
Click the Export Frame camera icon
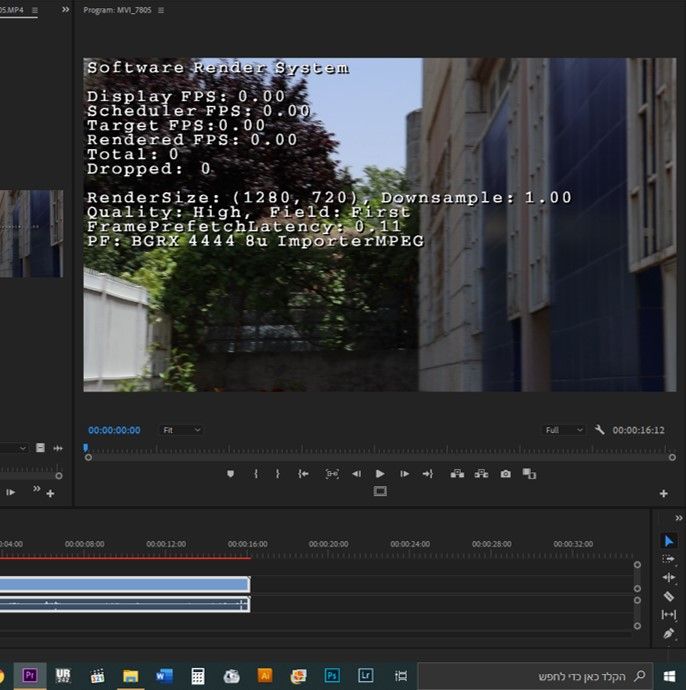(x=506, y=474)
